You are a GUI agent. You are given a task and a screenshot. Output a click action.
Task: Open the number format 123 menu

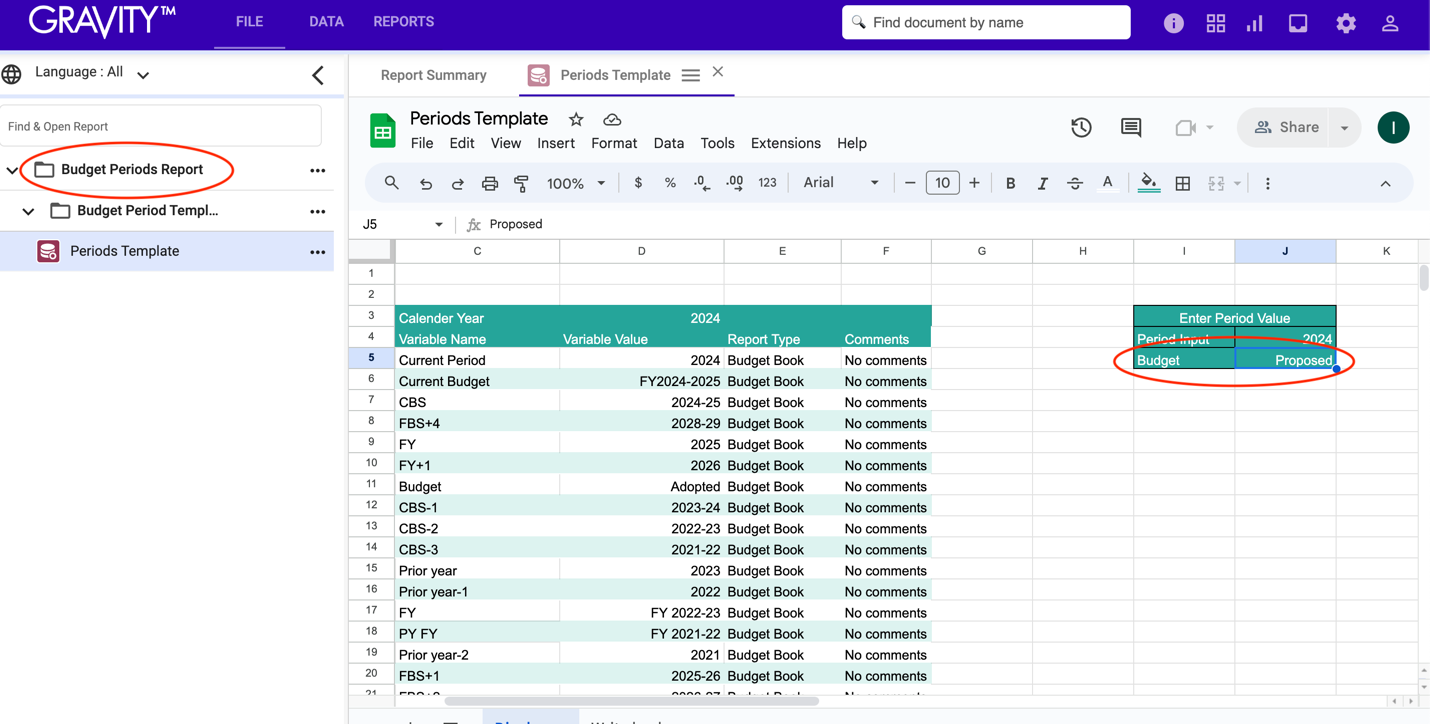[x=767, y=183]
